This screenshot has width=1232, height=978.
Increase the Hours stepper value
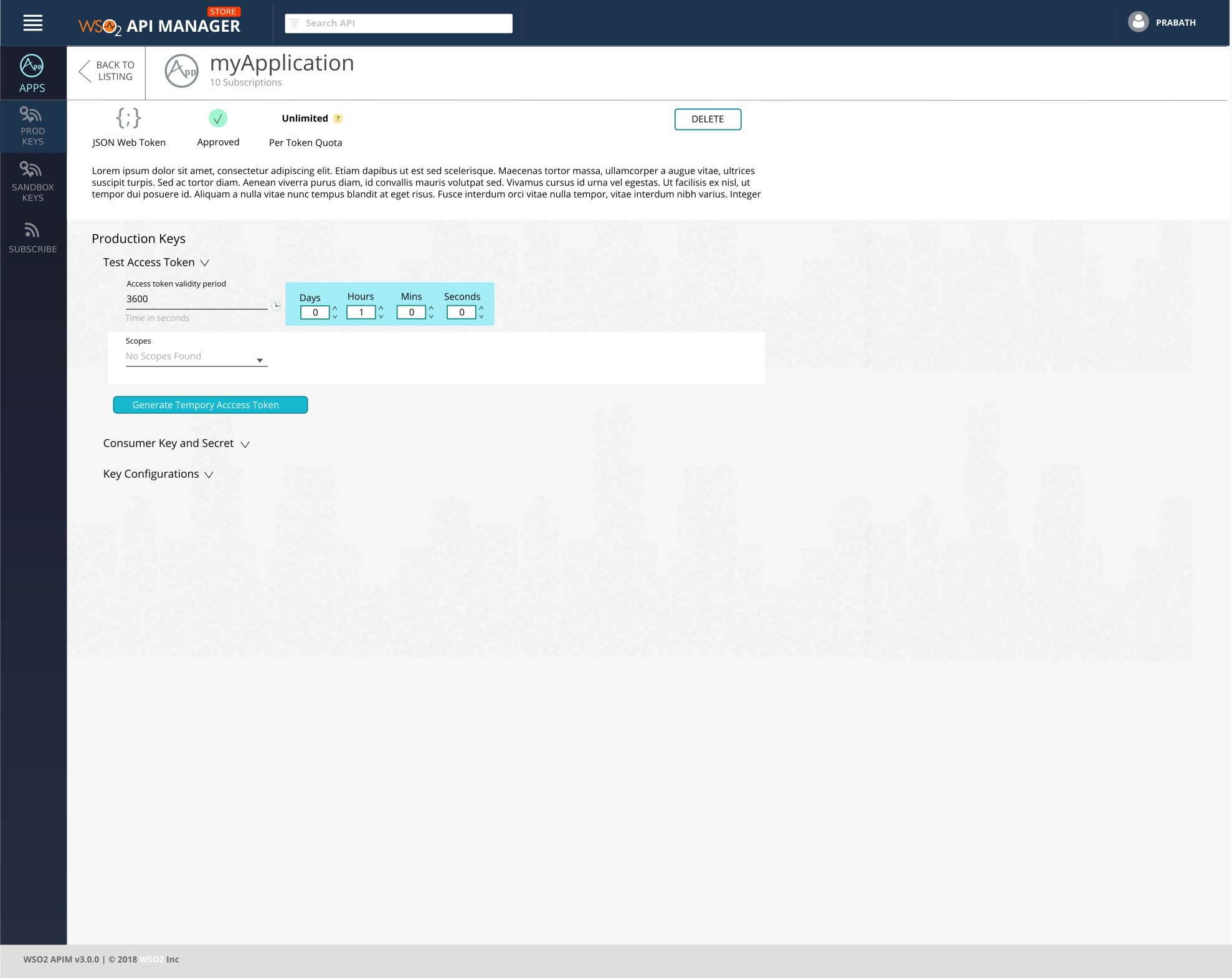[381, 308]
